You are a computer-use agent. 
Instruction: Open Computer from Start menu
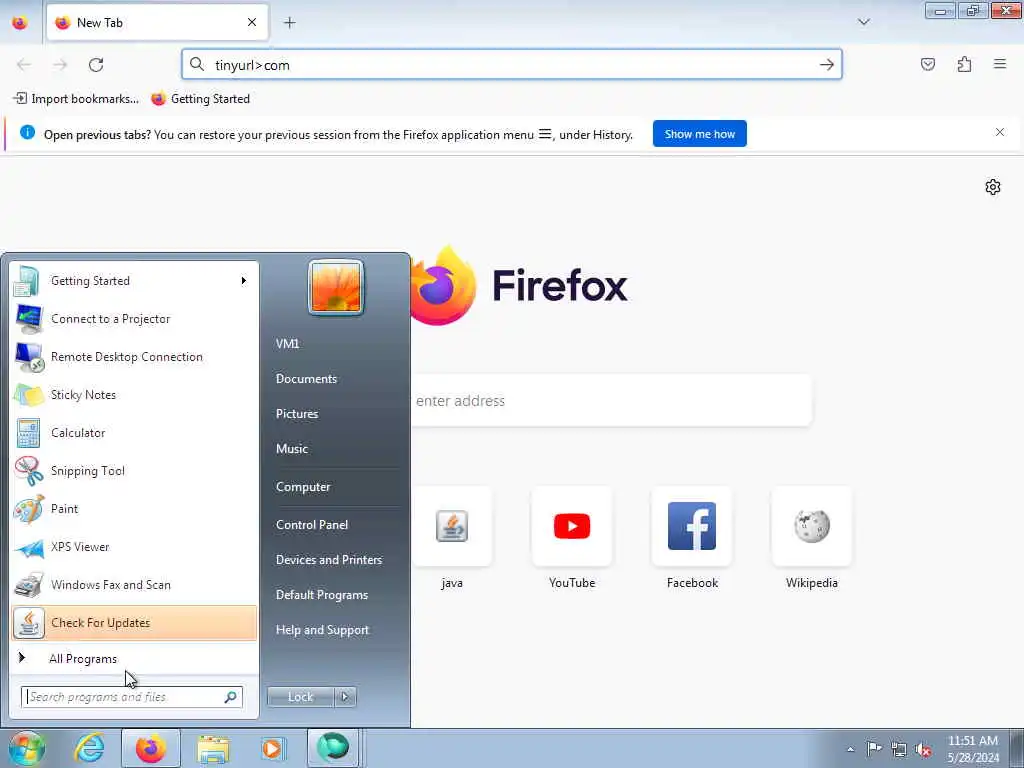click(x=303, y=487)
